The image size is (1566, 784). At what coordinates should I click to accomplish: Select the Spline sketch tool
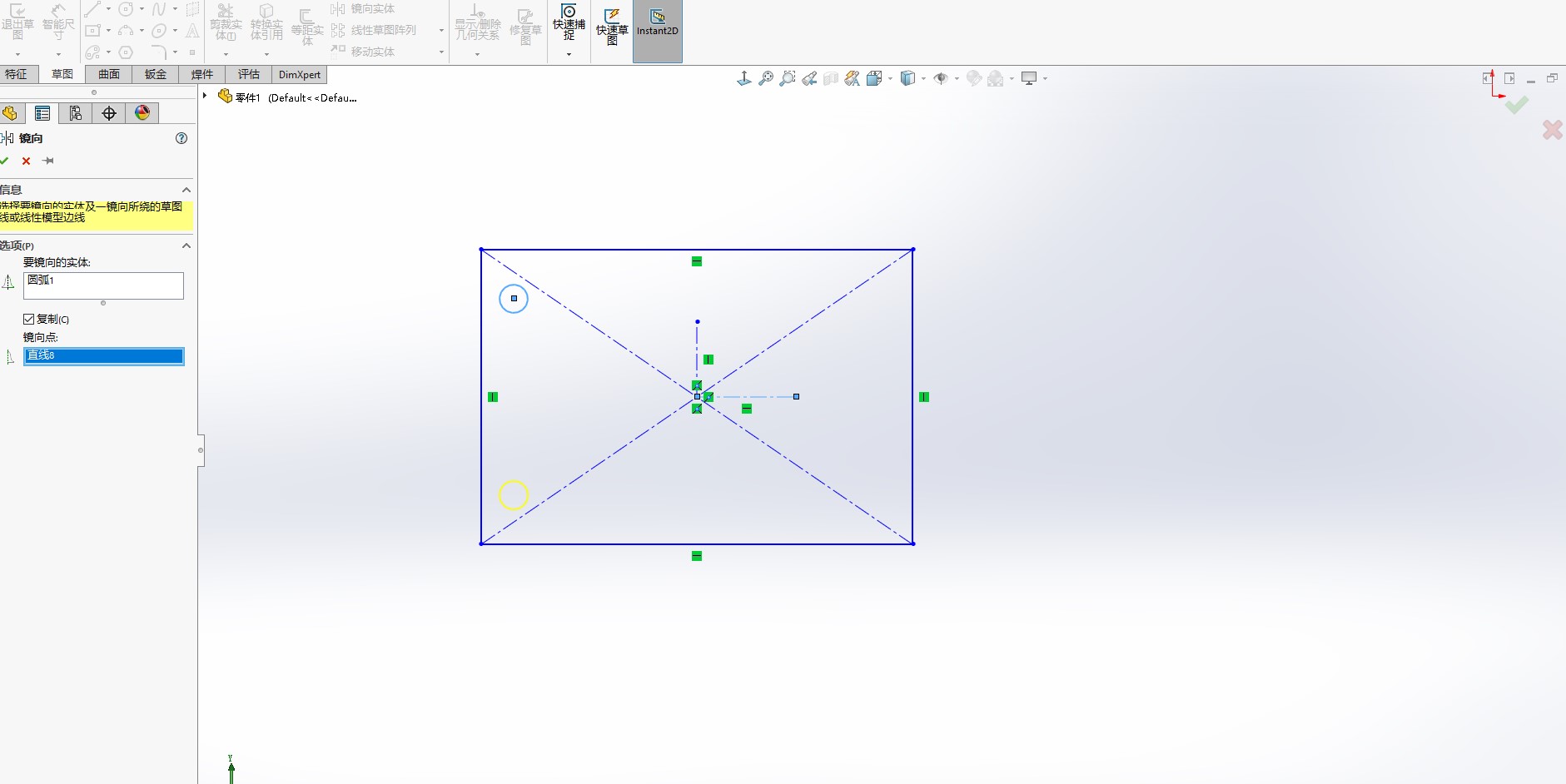tap(159, 9)
